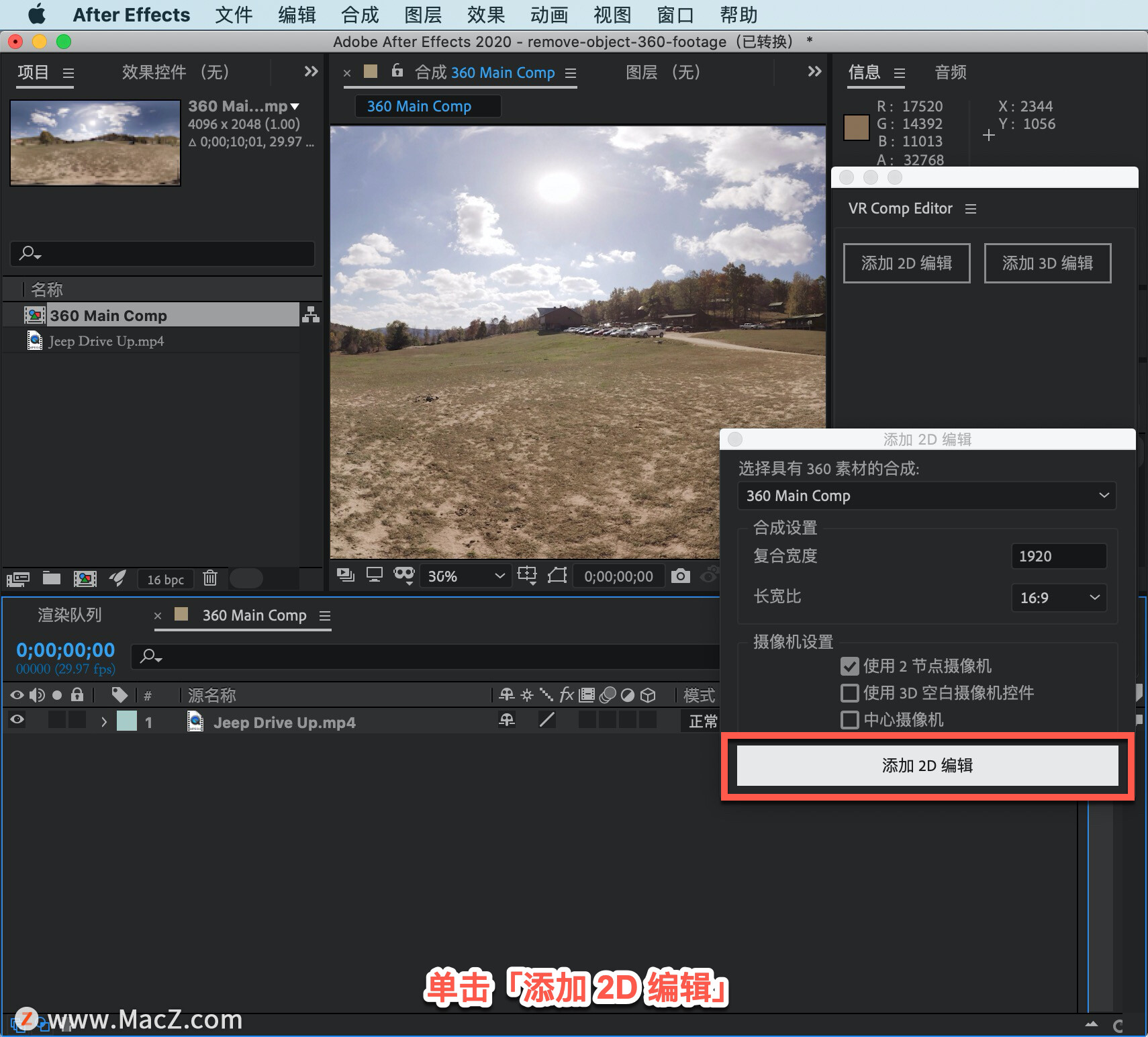This screenshot has width=1148, height=1037.
Task: Create a new folder in Project panel
Action: pos(52,578)
